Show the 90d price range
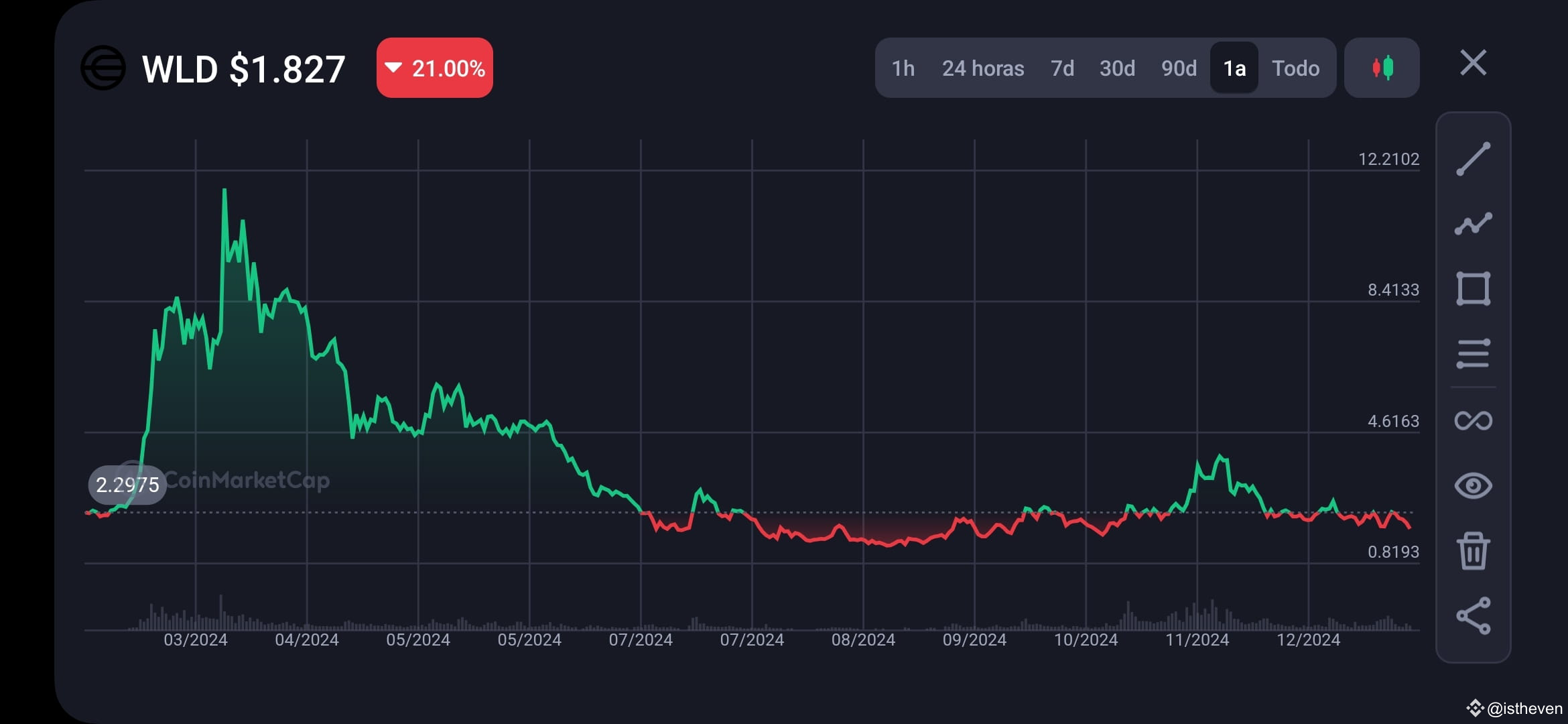This screenshot has height=724, width=1568. click(x=1179, y=68)
